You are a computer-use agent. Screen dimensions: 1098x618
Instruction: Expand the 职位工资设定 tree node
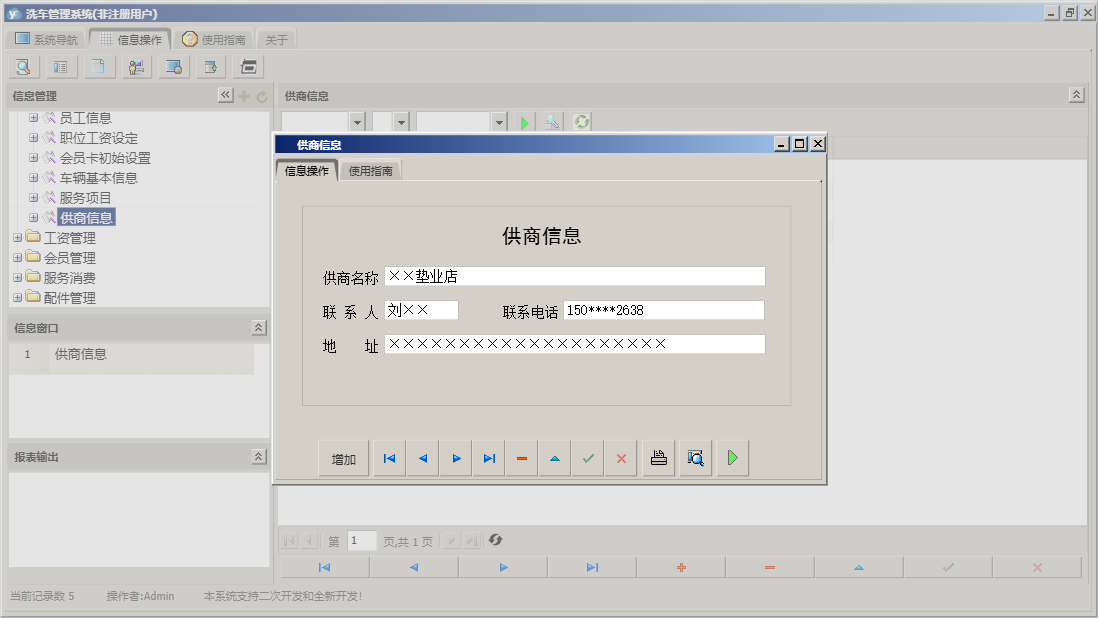click(33, 138)
